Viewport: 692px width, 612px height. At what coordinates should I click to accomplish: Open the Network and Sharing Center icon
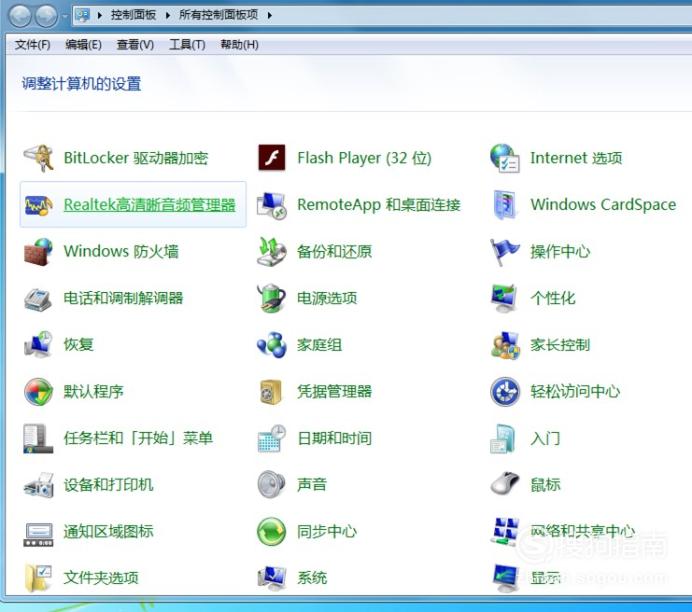click(x=504, y=532)
